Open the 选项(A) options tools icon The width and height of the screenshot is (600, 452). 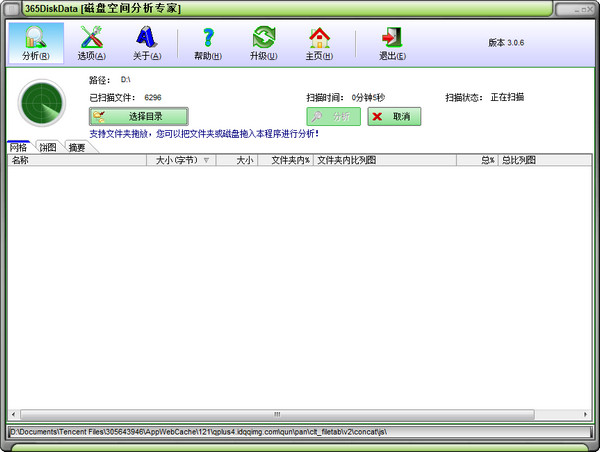91,43
